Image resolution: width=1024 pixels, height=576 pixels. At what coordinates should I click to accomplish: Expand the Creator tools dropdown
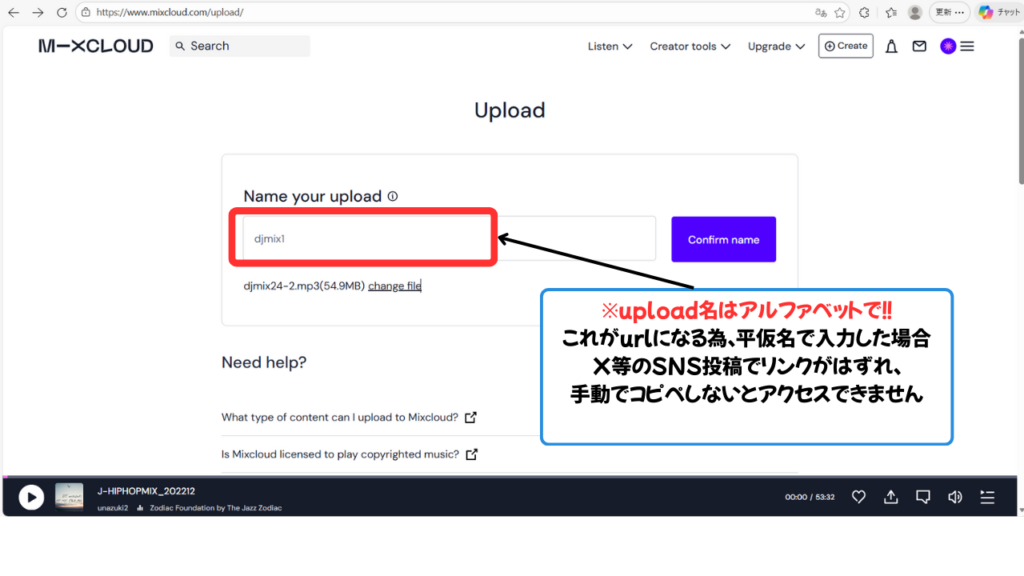tap(689, 46)
